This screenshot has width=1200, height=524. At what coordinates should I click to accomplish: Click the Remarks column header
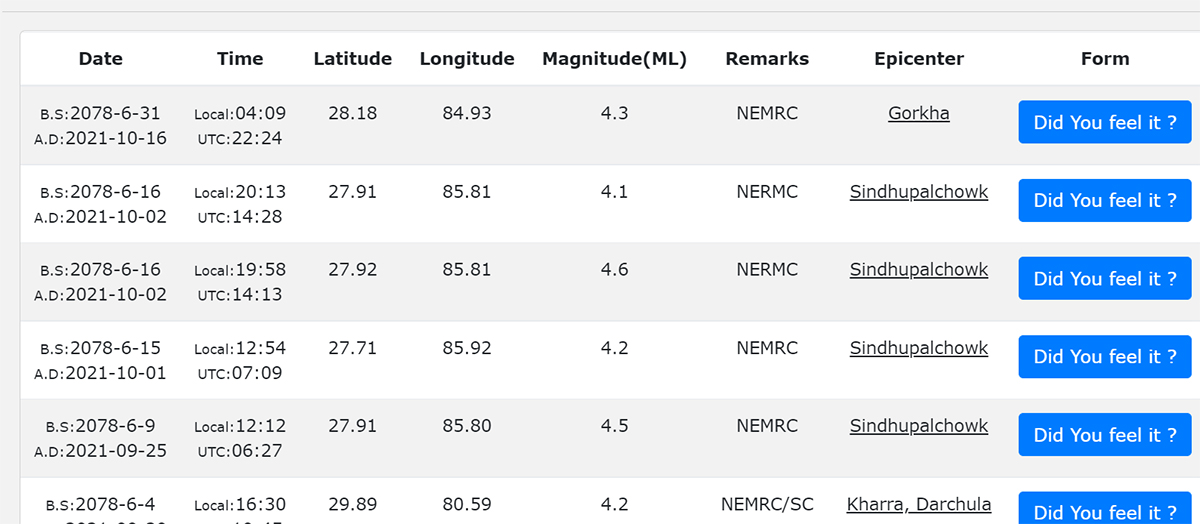point(767,59)
